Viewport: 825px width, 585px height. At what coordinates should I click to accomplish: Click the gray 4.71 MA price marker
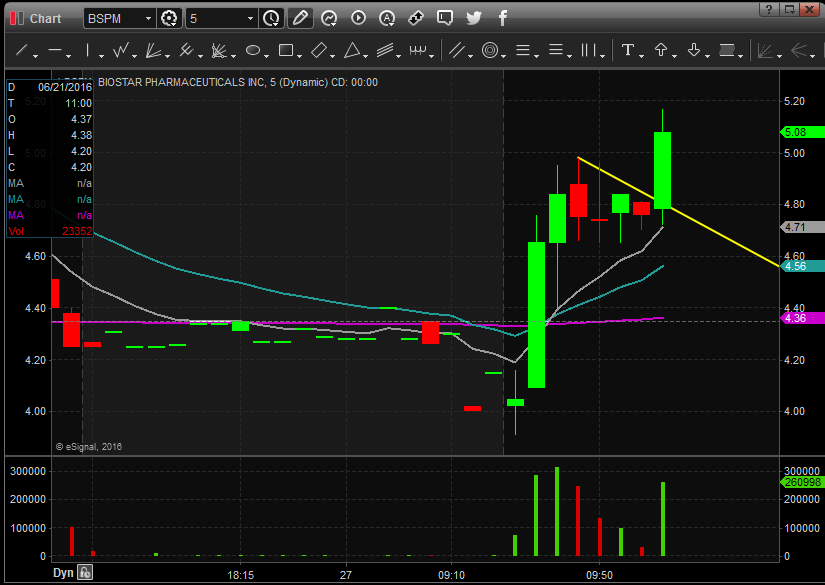pos(802,227)
